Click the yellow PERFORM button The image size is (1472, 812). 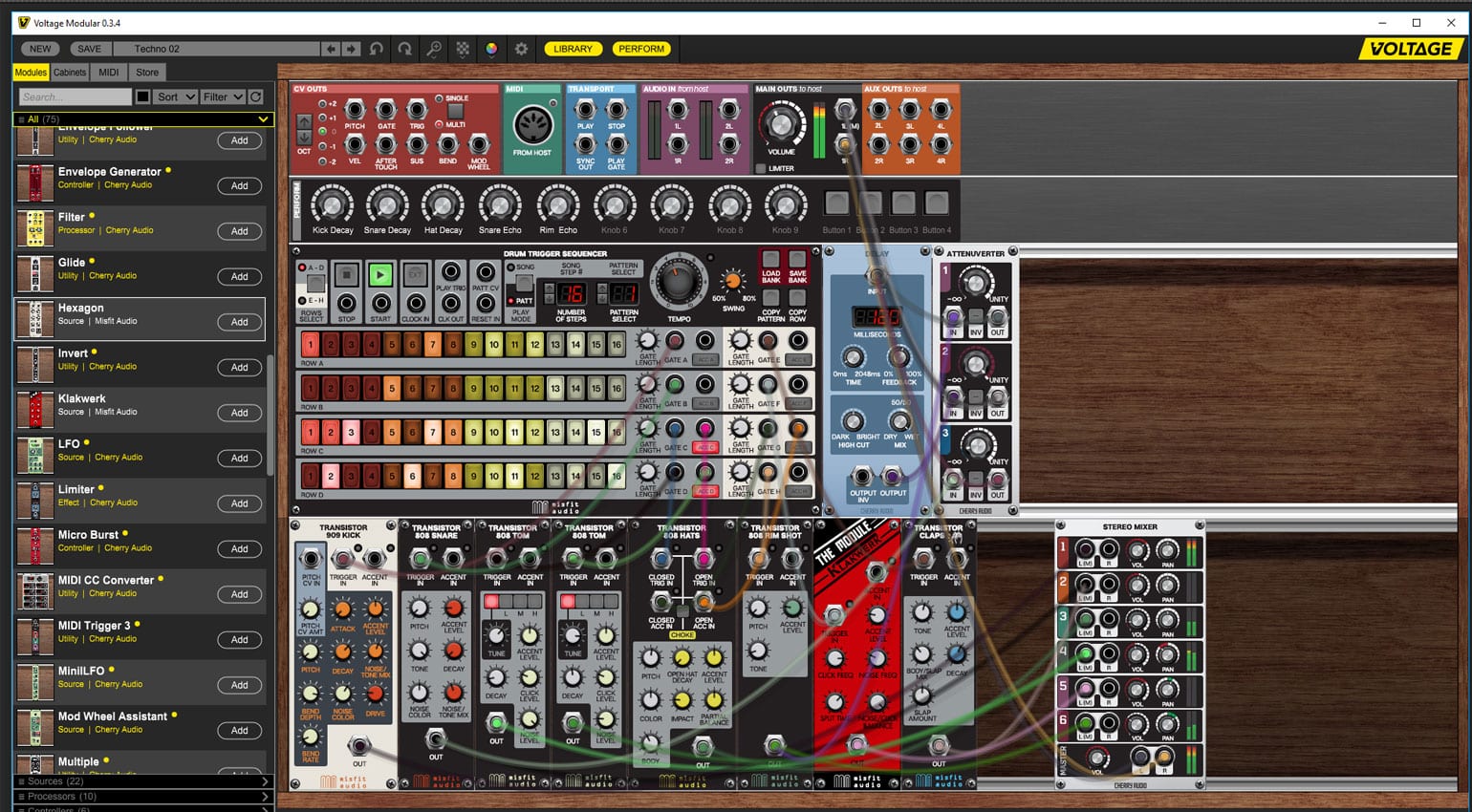[x=640, y=49]
